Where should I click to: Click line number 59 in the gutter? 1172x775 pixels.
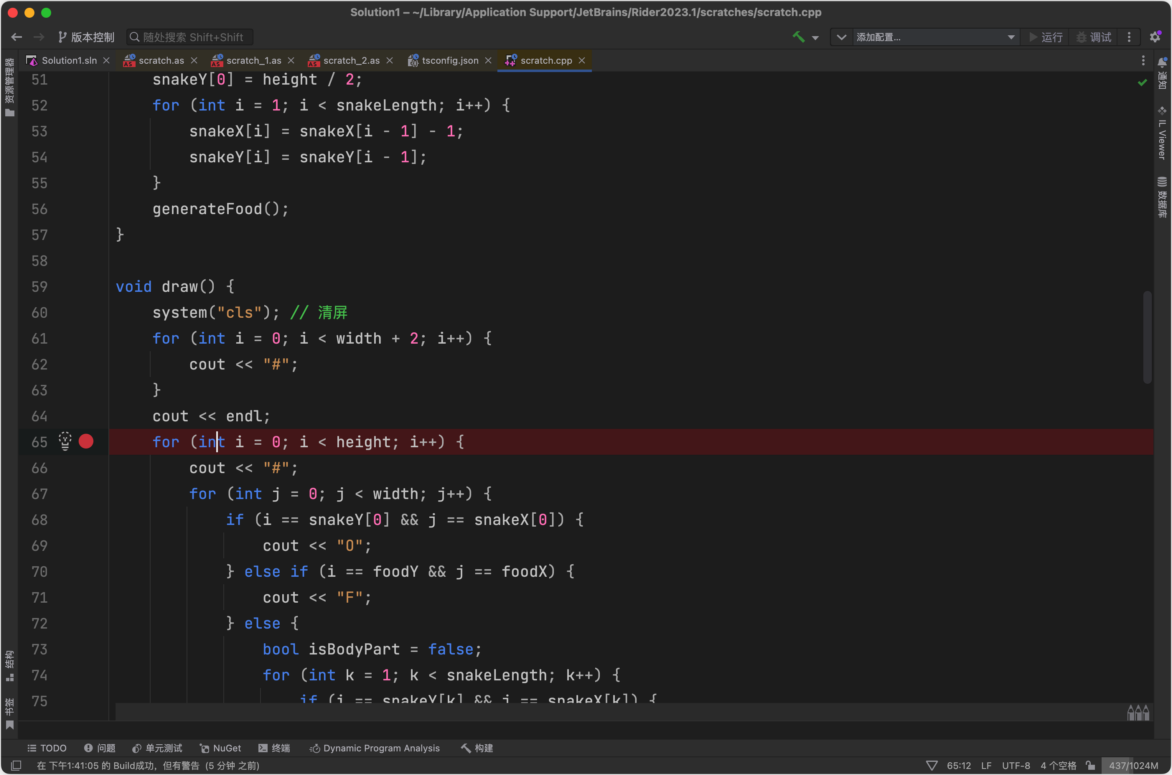coord(40,287)
